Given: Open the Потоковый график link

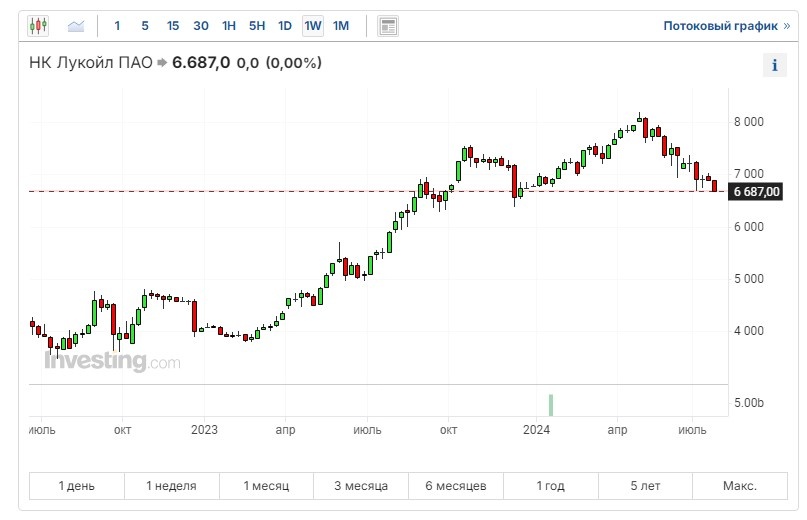Looking at the screenshot, I should [x=726, y=25].
